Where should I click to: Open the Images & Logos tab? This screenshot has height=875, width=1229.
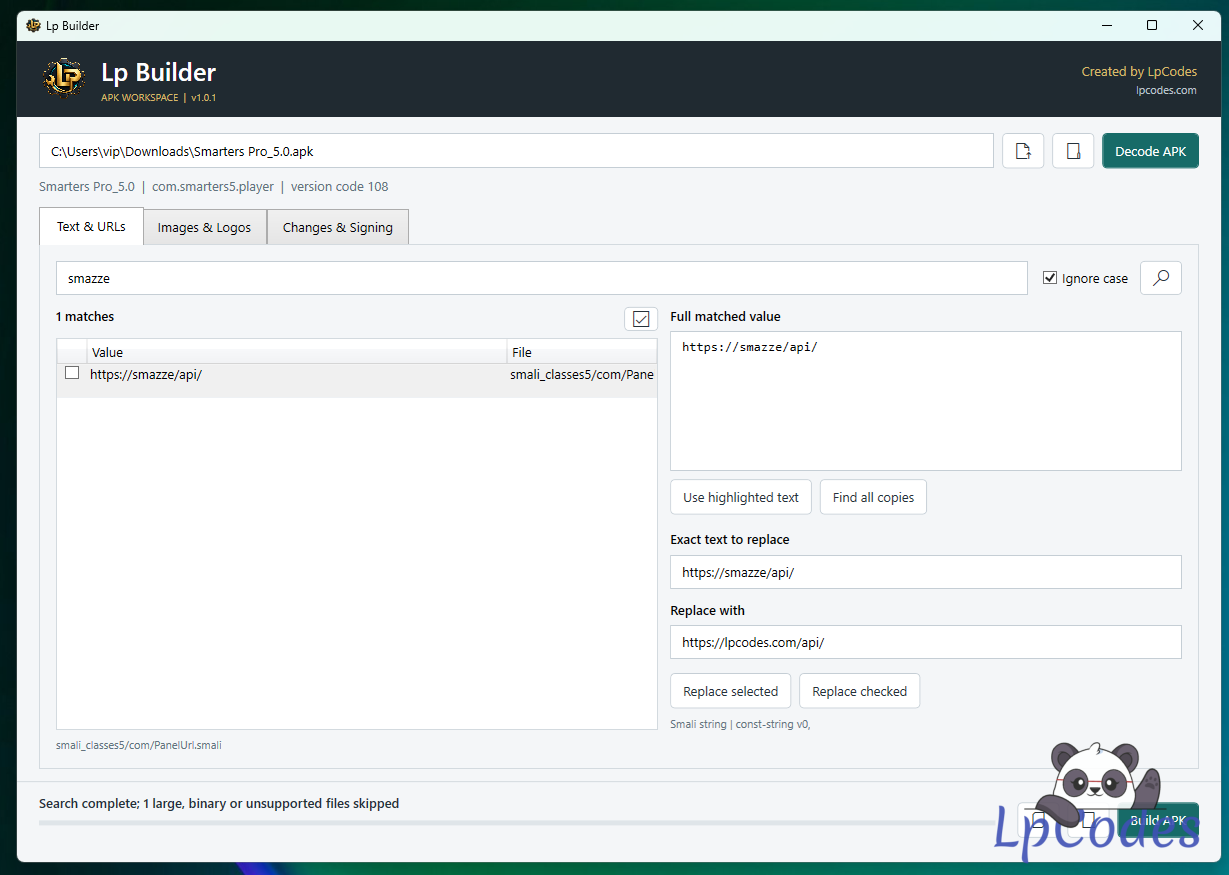pyautogui.click(x=205, y=227)
